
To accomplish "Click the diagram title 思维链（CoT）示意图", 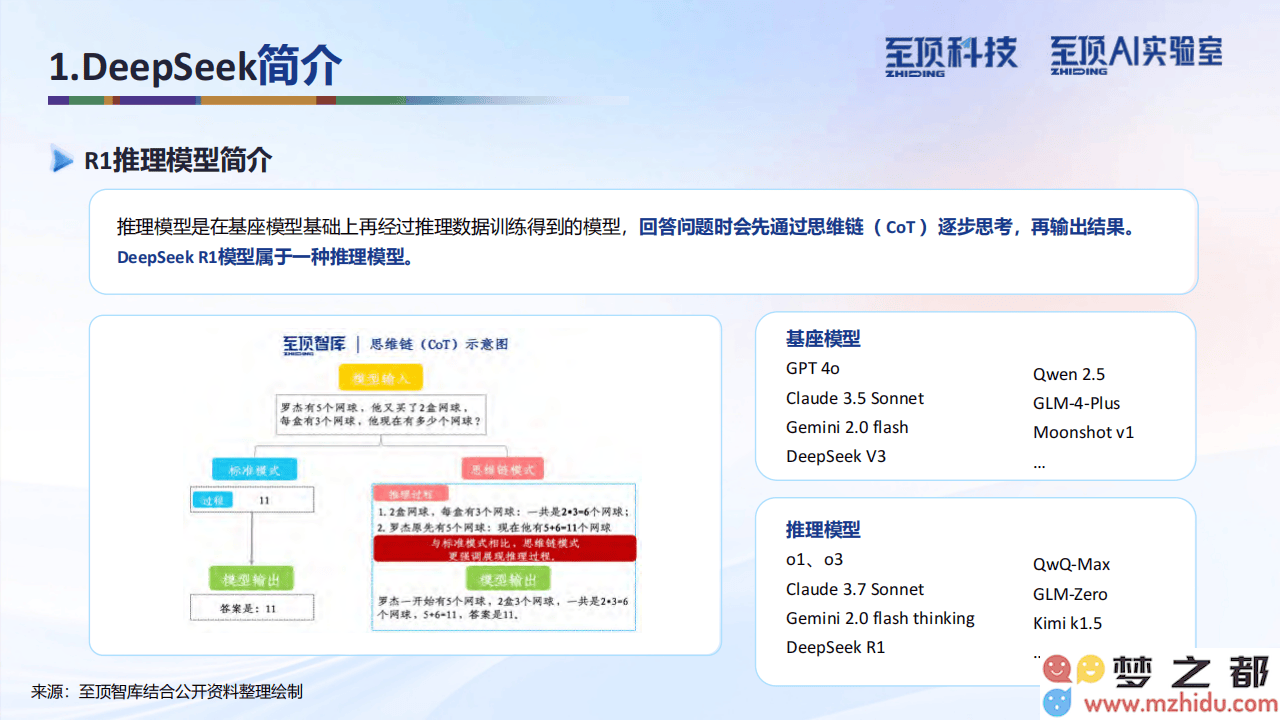I will pos(439,344).
